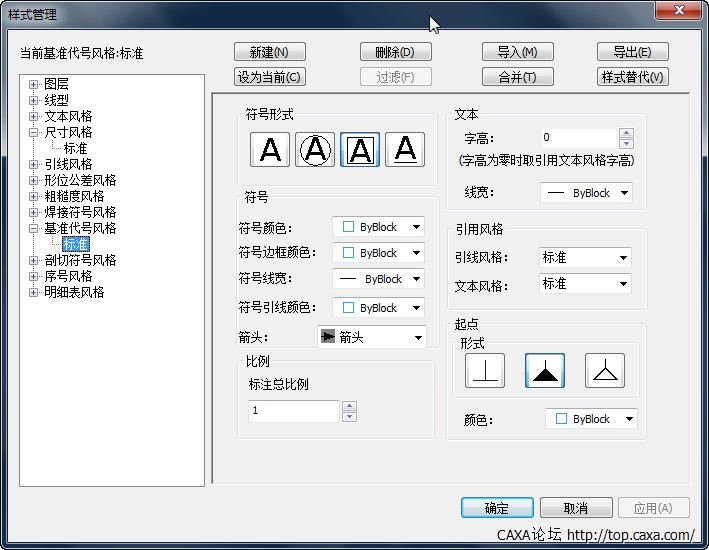Image resolution: width=709 pixels, height=550 pixels.
Task: Expand the 图层 tree node
Action: coord(34,85)
